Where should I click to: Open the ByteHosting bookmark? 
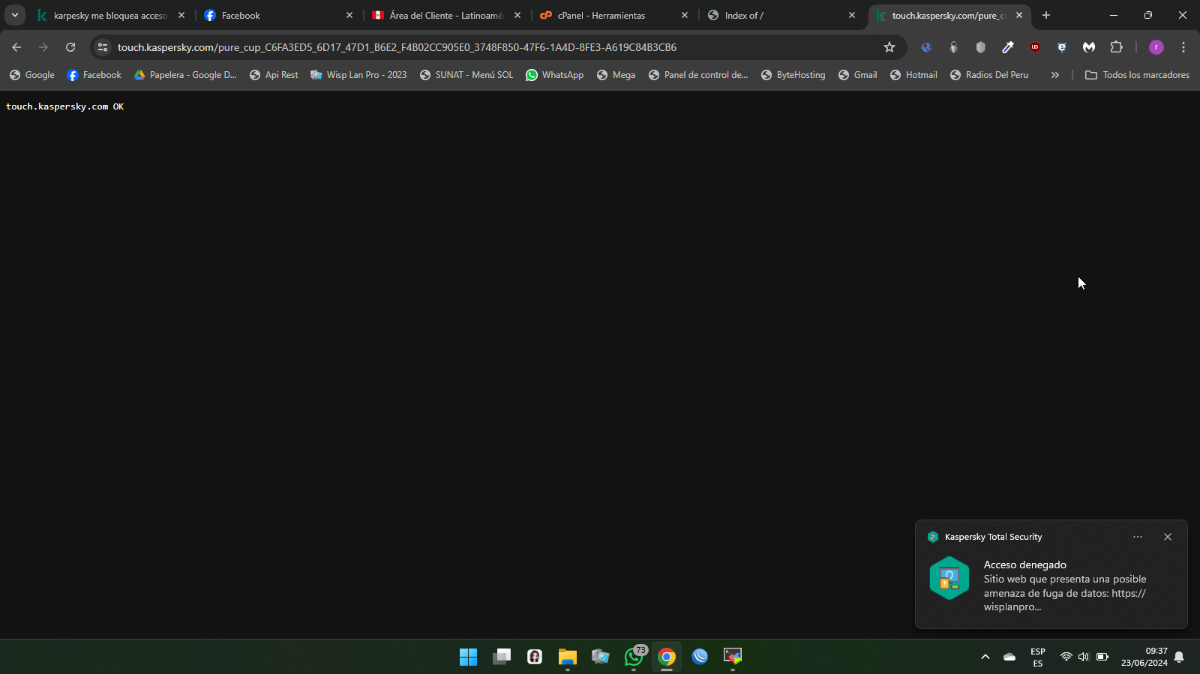[792, 75]
